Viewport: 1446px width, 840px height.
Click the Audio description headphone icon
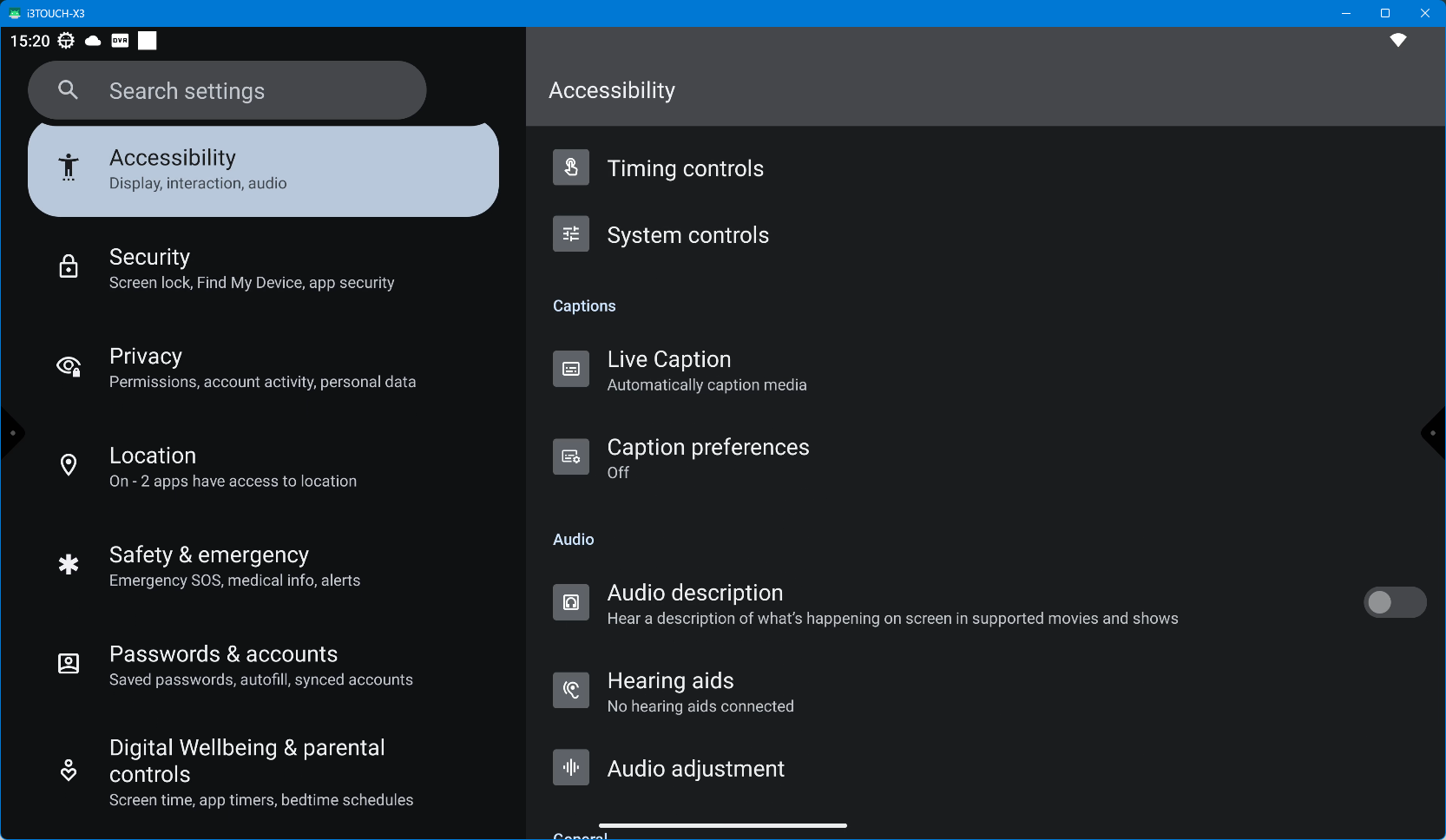(x=571, y=603)
